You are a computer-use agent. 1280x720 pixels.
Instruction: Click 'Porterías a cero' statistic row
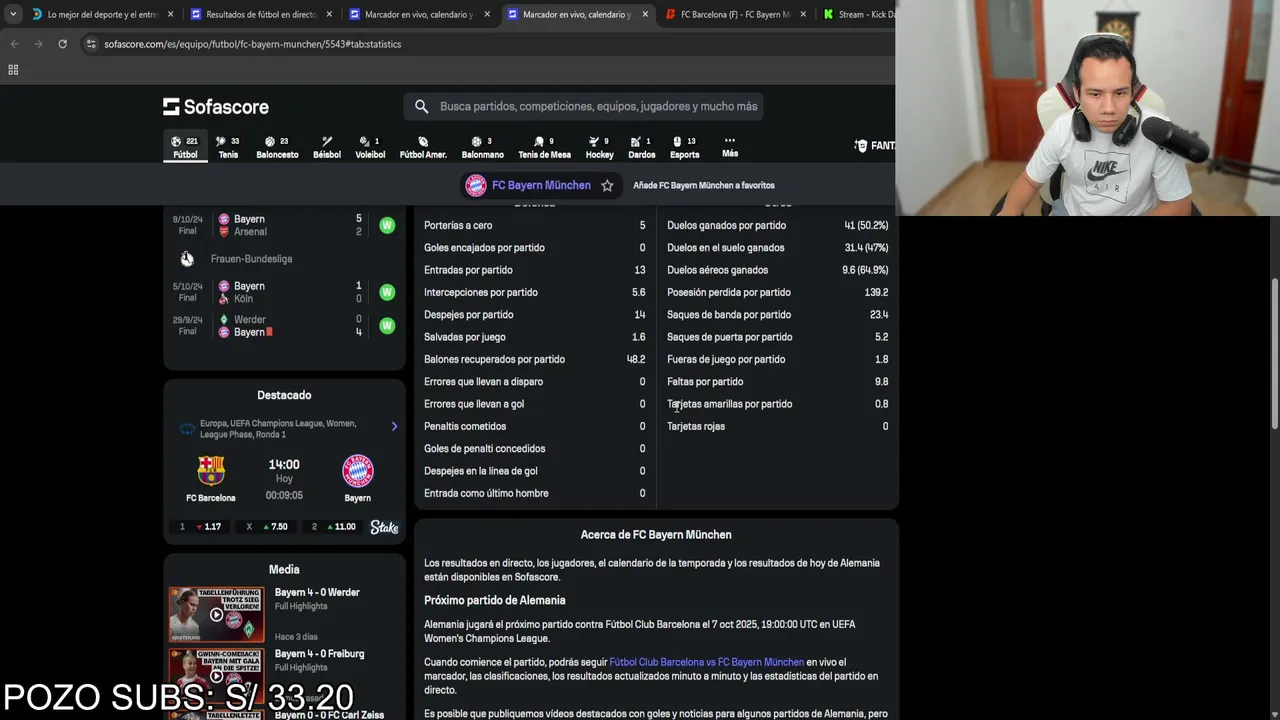pos(534,225)
